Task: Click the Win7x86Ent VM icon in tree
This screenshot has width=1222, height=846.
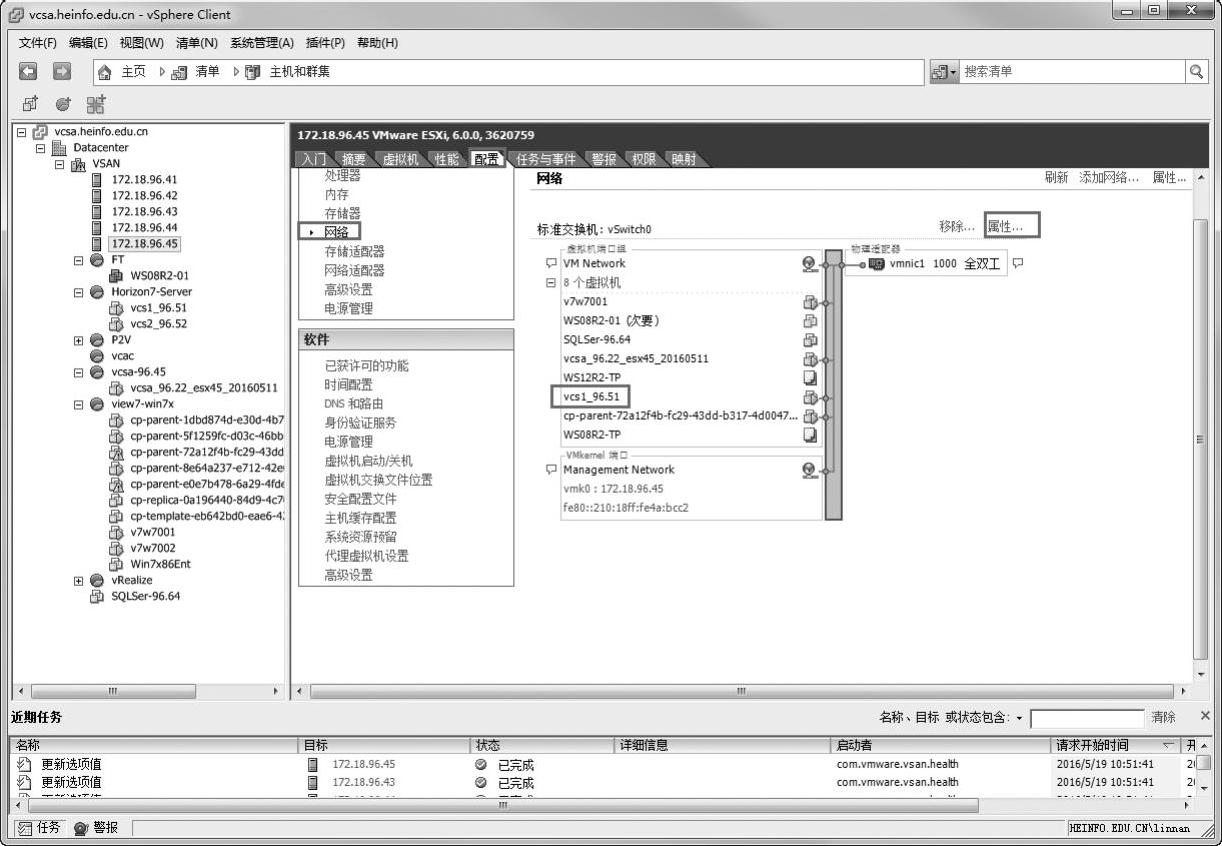Action: click(x=116, y=564)
